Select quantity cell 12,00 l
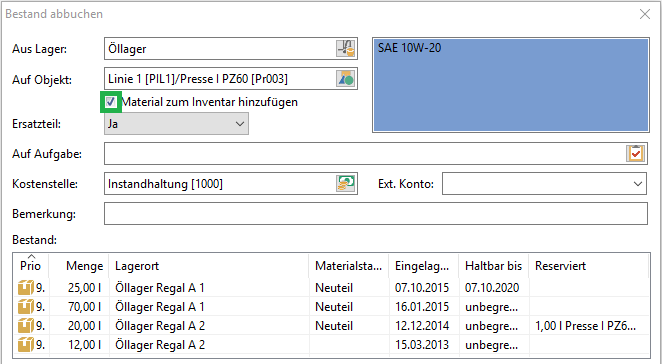This screenshot has height=364, width=662. [84, 345]
